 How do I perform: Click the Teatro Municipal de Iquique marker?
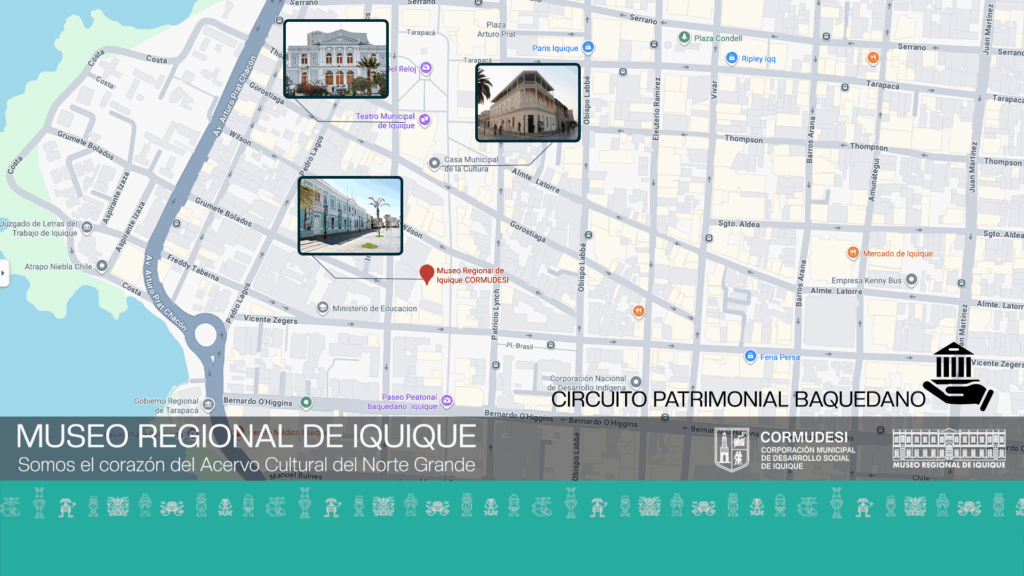coord(425,120)
